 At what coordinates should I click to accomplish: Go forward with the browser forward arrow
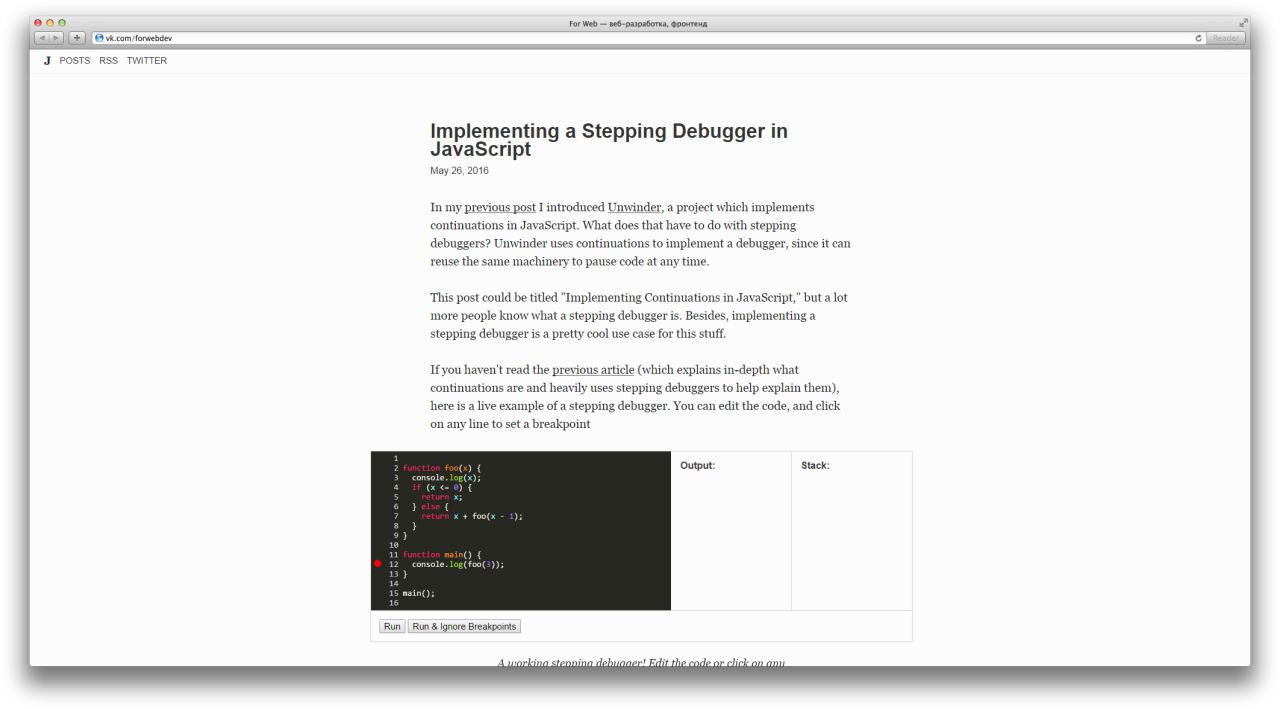pyautogui.click(x=57, y=38)
